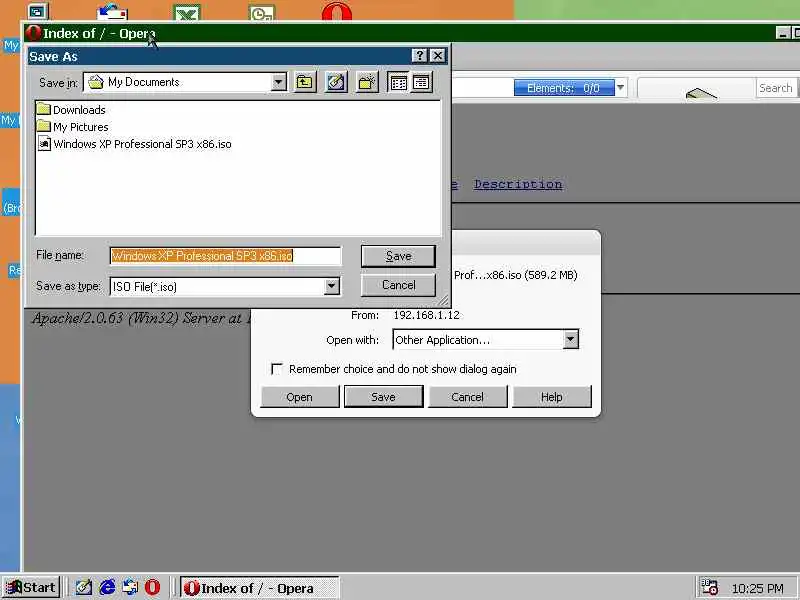The height and width of the screenshot is (600, 800).
Task: Click Save in the download dialog
Action: 384,397
